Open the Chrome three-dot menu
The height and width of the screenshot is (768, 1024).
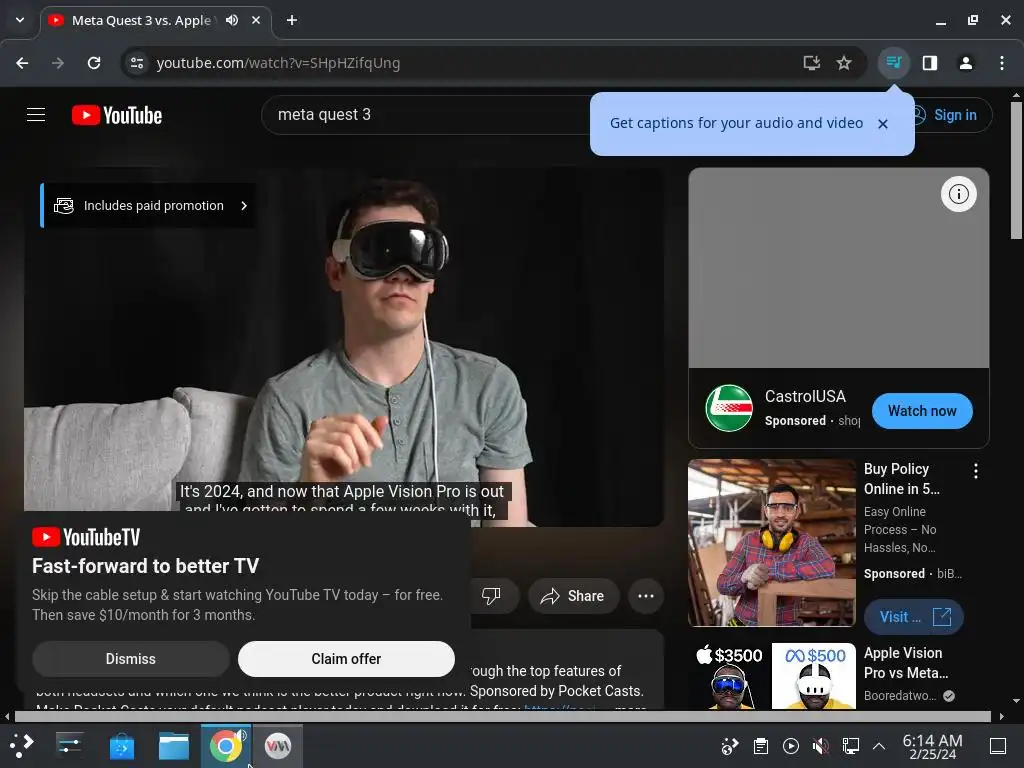[x=1002, y=63]
